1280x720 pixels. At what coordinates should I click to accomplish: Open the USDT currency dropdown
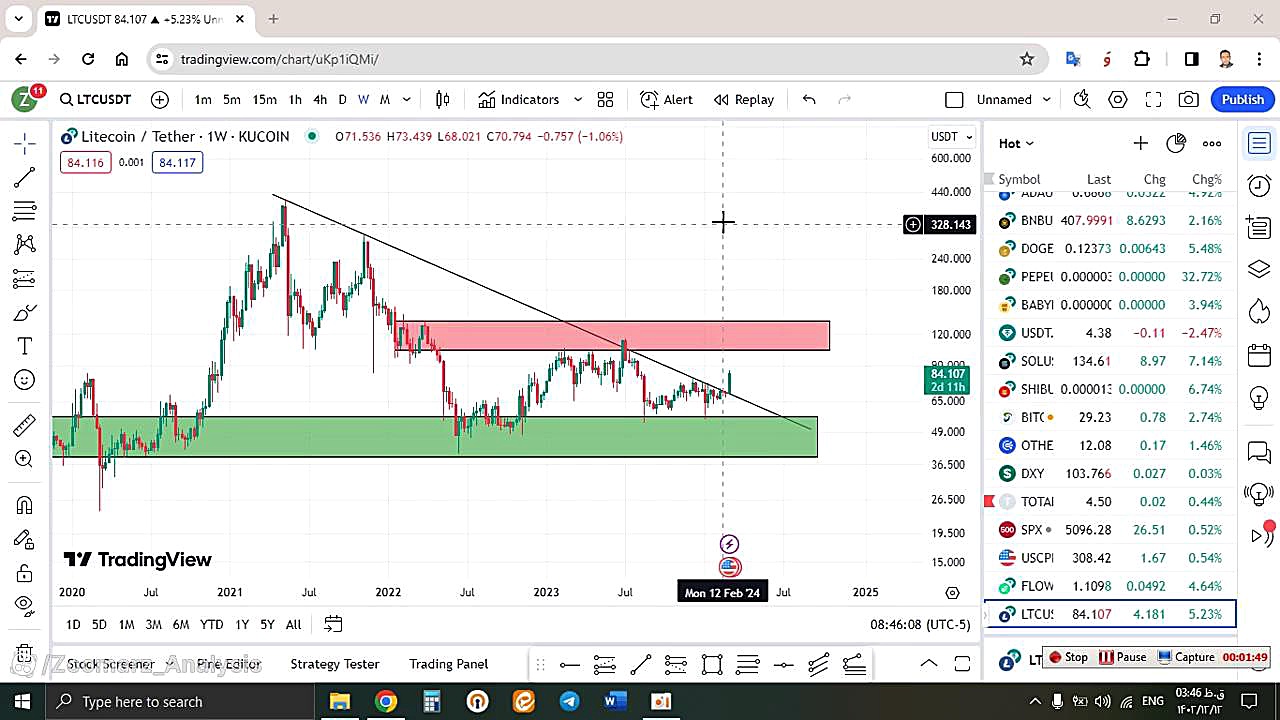[x=951, y=137]
